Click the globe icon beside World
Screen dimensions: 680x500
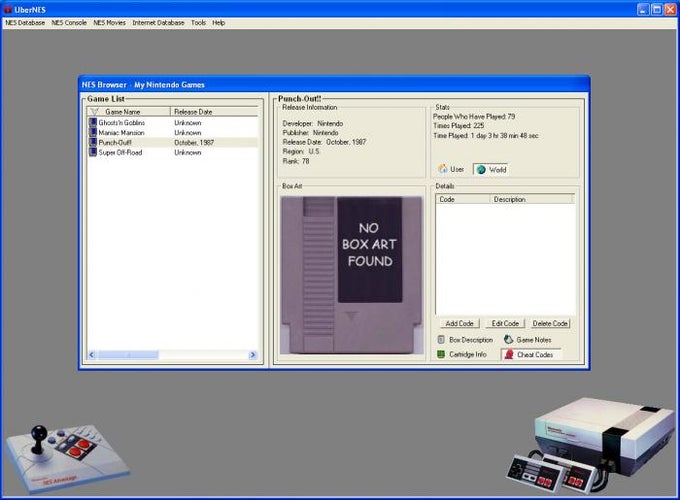coord(481,170)
